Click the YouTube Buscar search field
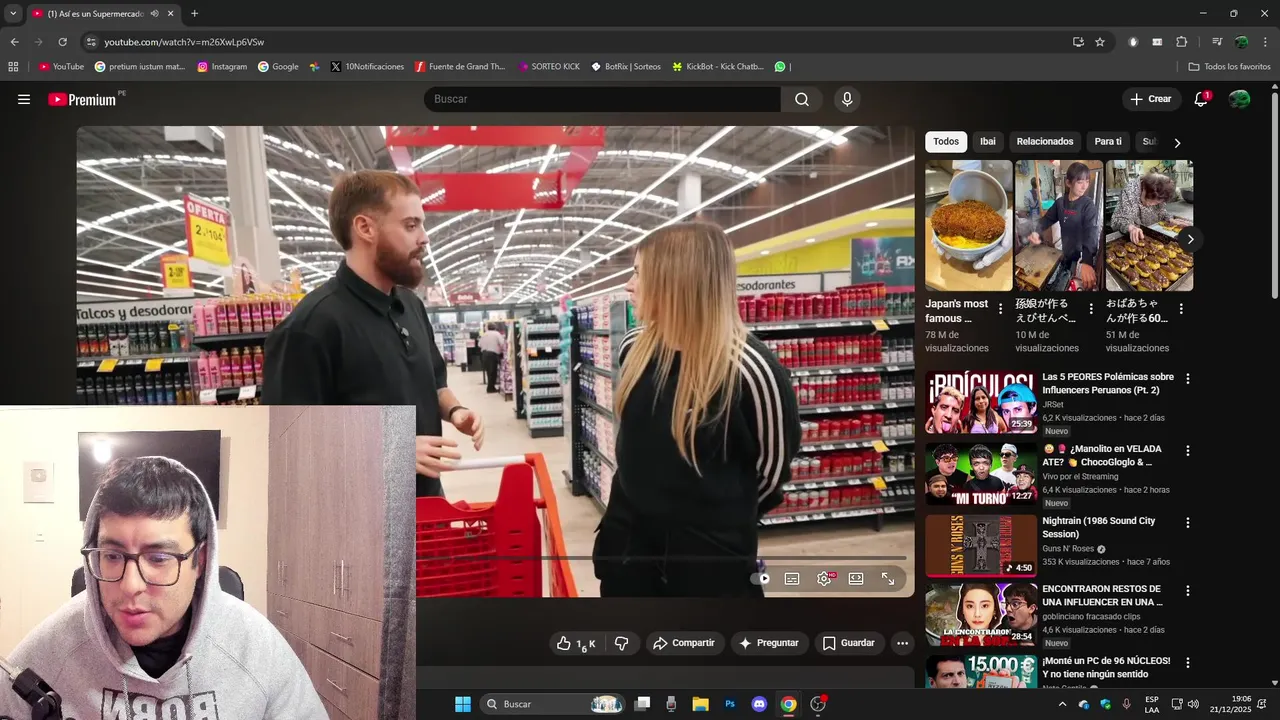 click(x=602, y=99)
